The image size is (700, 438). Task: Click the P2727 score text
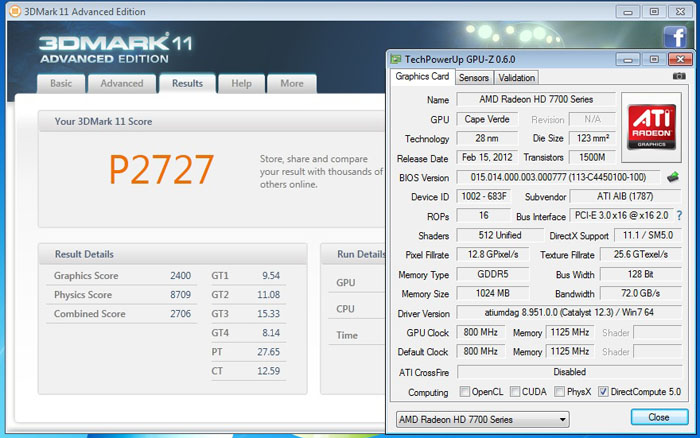tap(161, 169)
